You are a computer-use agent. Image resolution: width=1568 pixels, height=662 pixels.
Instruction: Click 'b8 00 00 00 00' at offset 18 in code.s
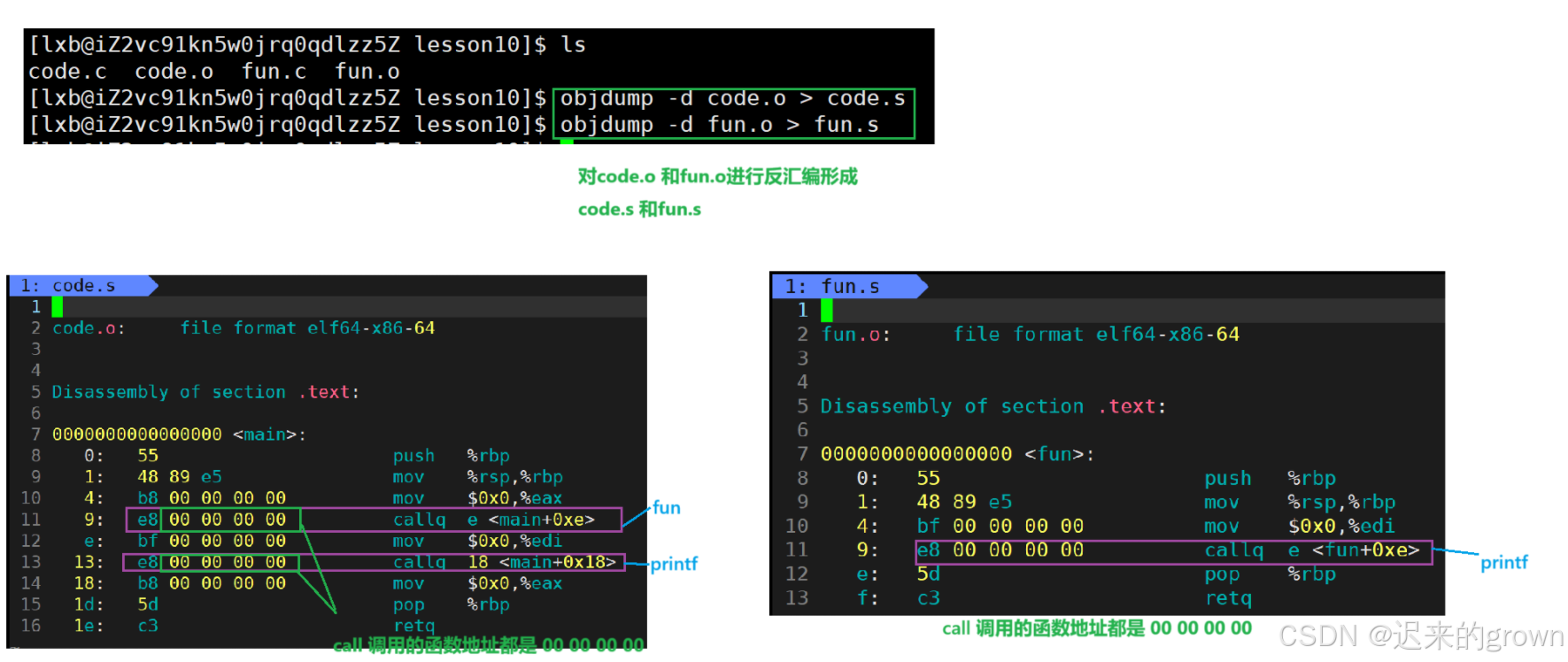(212, 583)
